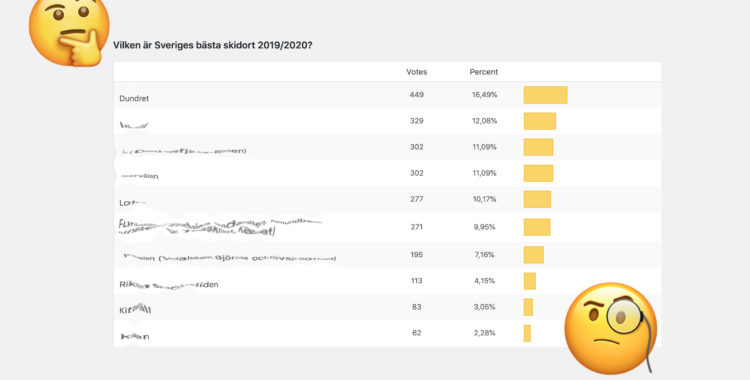Click the percentage '12,08%'

(x=485, y=121)
